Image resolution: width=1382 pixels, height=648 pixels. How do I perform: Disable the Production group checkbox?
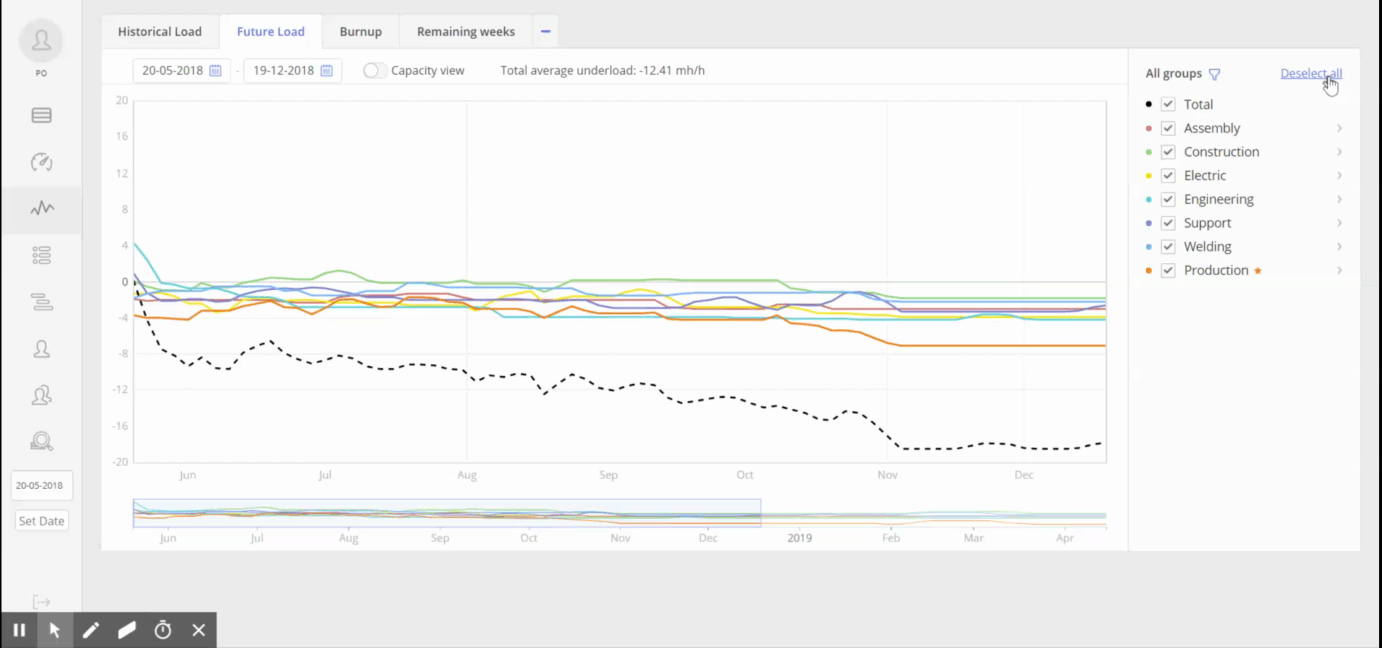(1167, 270)
